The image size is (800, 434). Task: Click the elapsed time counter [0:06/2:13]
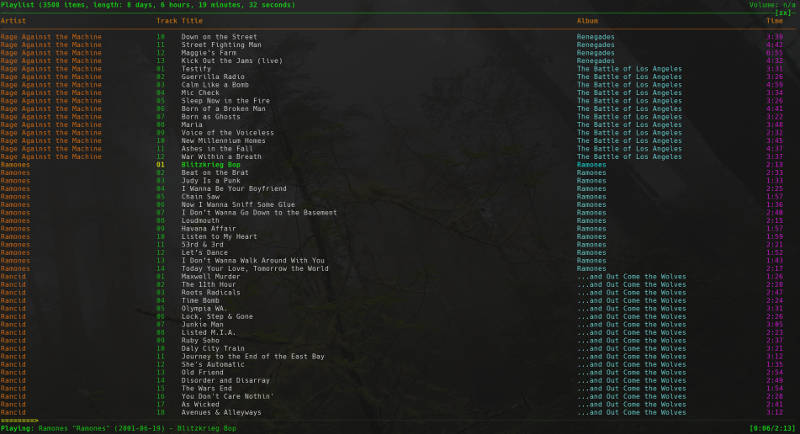click(772, 428)
